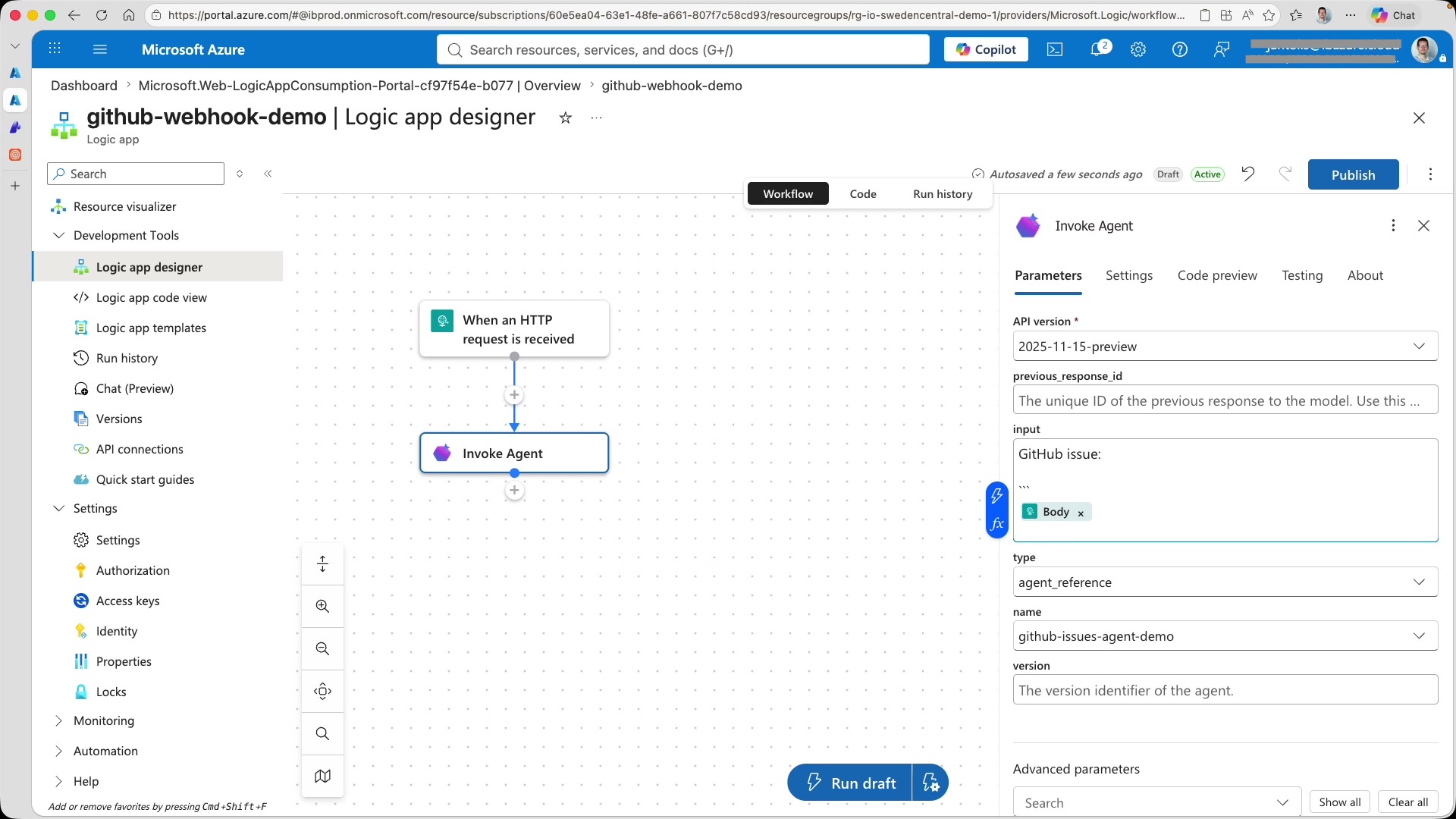
Task: Run the draft workflow
Action: pyautogui.click(x=849, y=783)
